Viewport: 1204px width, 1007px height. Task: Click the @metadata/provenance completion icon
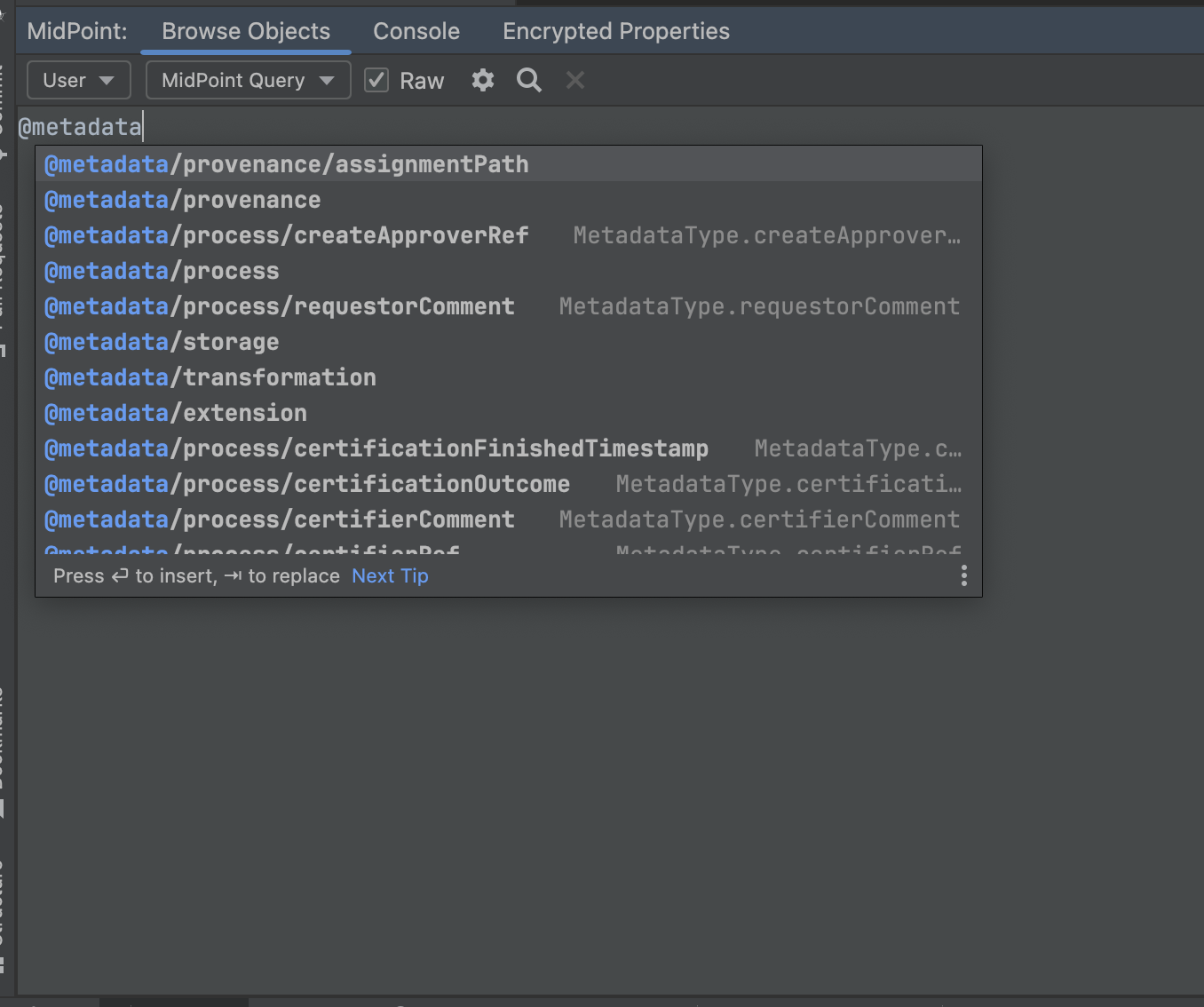[x=107, y=200]
